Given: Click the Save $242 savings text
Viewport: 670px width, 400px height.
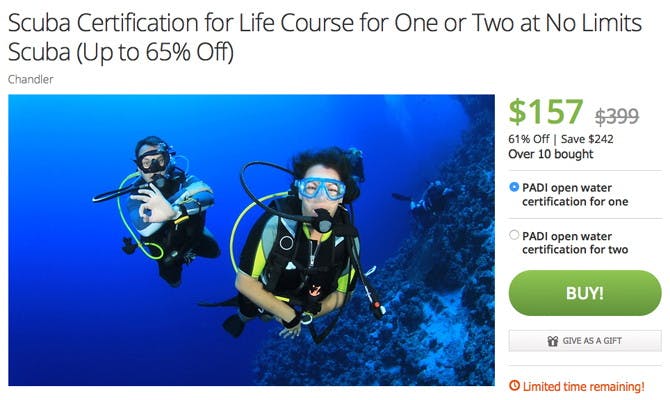Looking at the screenshot, I should click(x=587, y=139).
